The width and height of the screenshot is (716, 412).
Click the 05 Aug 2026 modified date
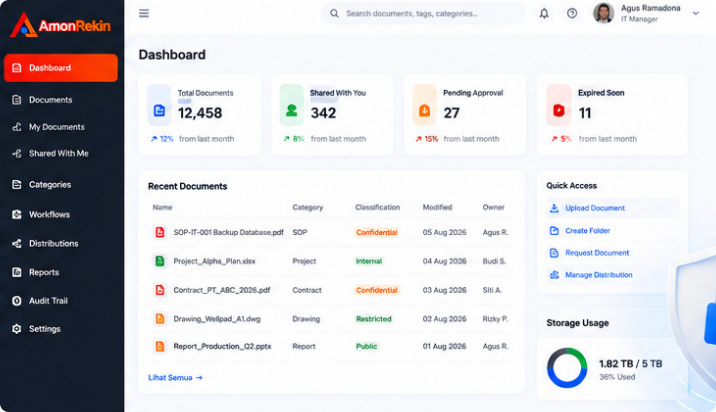(444, 232)
